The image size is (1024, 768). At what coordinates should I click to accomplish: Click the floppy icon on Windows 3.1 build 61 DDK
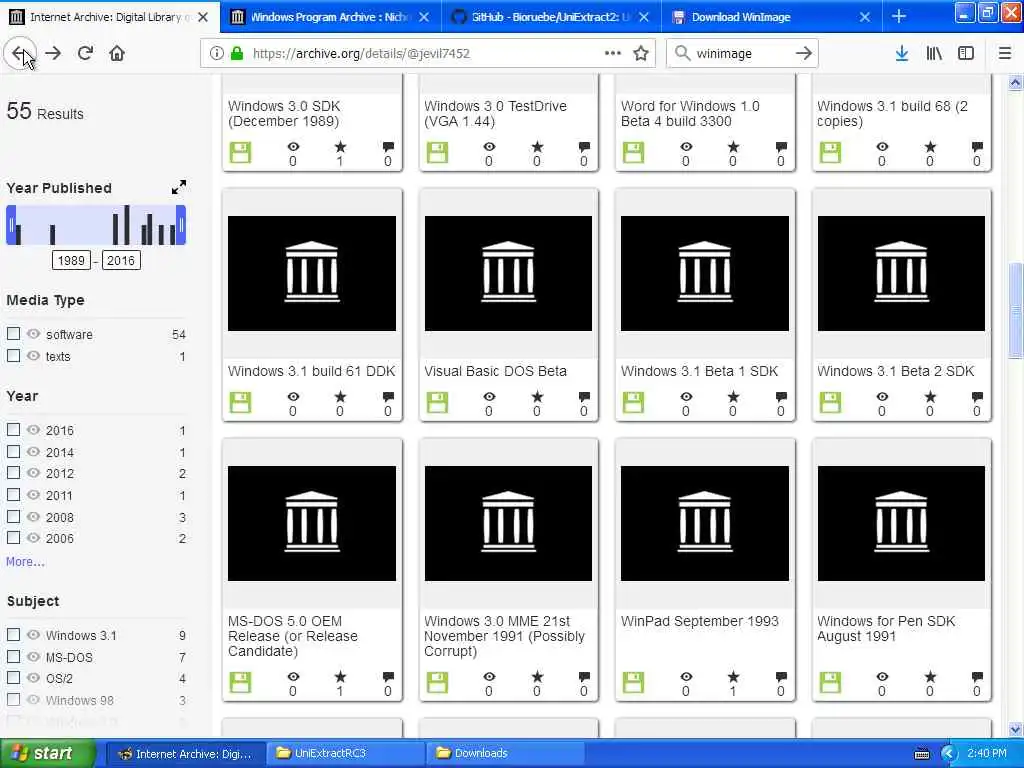click(240, 402)
